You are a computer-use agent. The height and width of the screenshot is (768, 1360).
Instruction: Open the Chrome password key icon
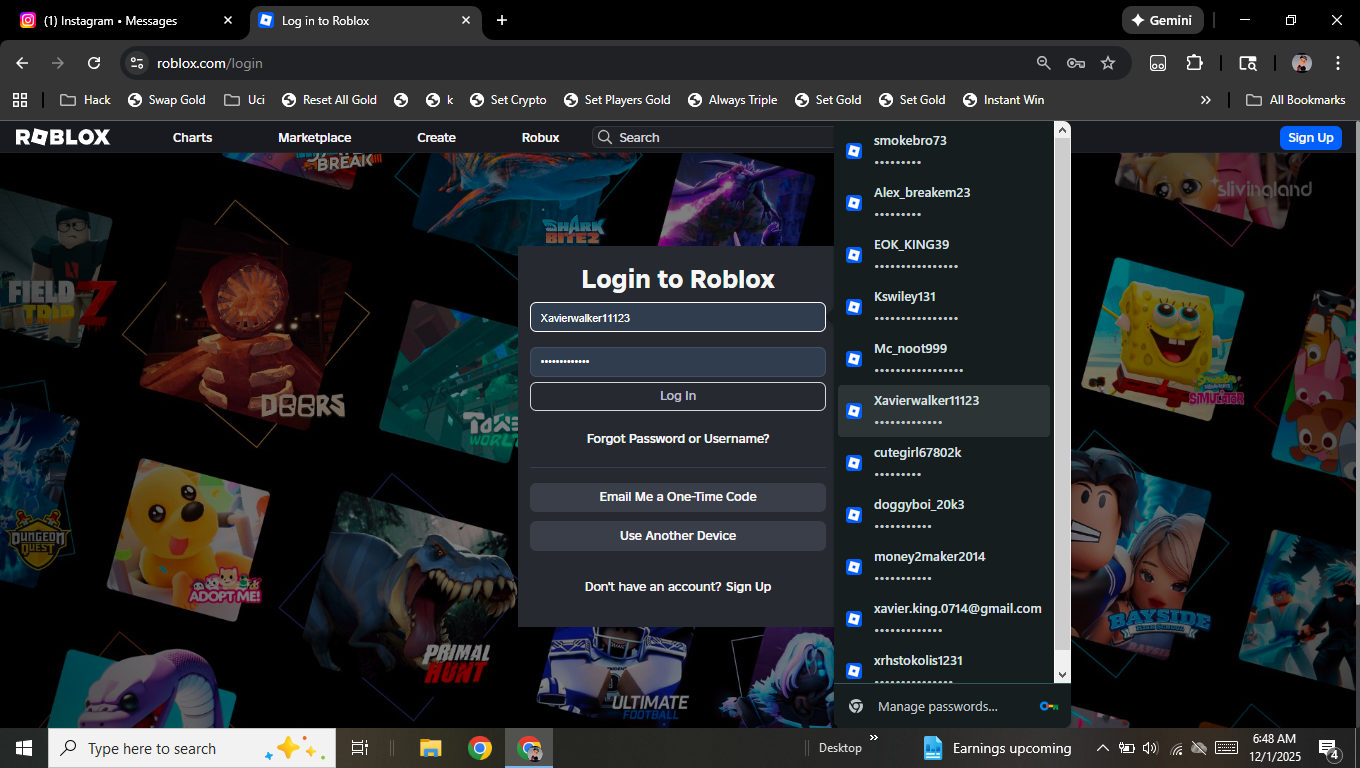(x=1076, y=63)
